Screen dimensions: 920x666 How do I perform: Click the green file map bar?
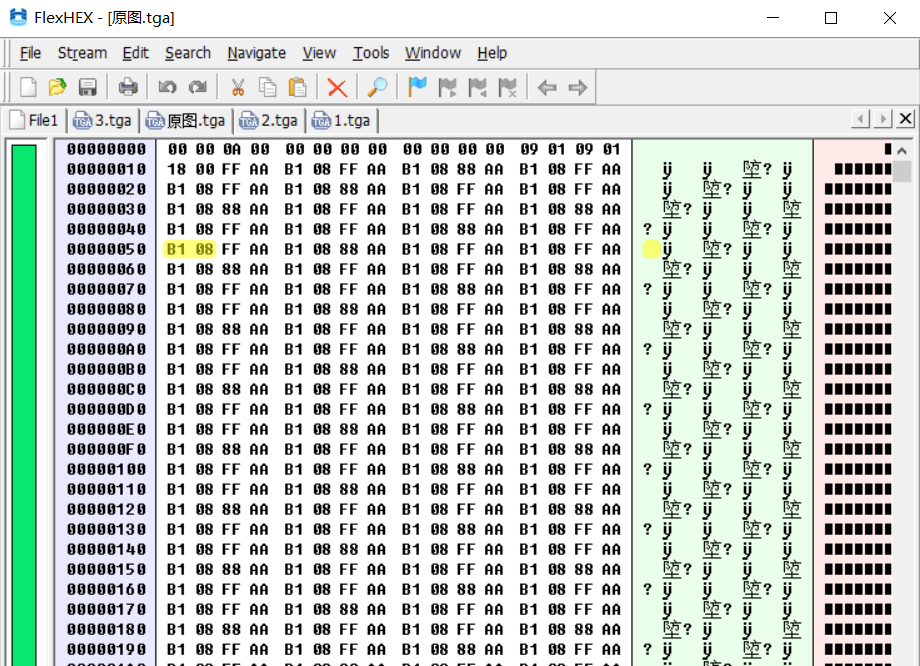pyautogui.click(x=24, y=405)
